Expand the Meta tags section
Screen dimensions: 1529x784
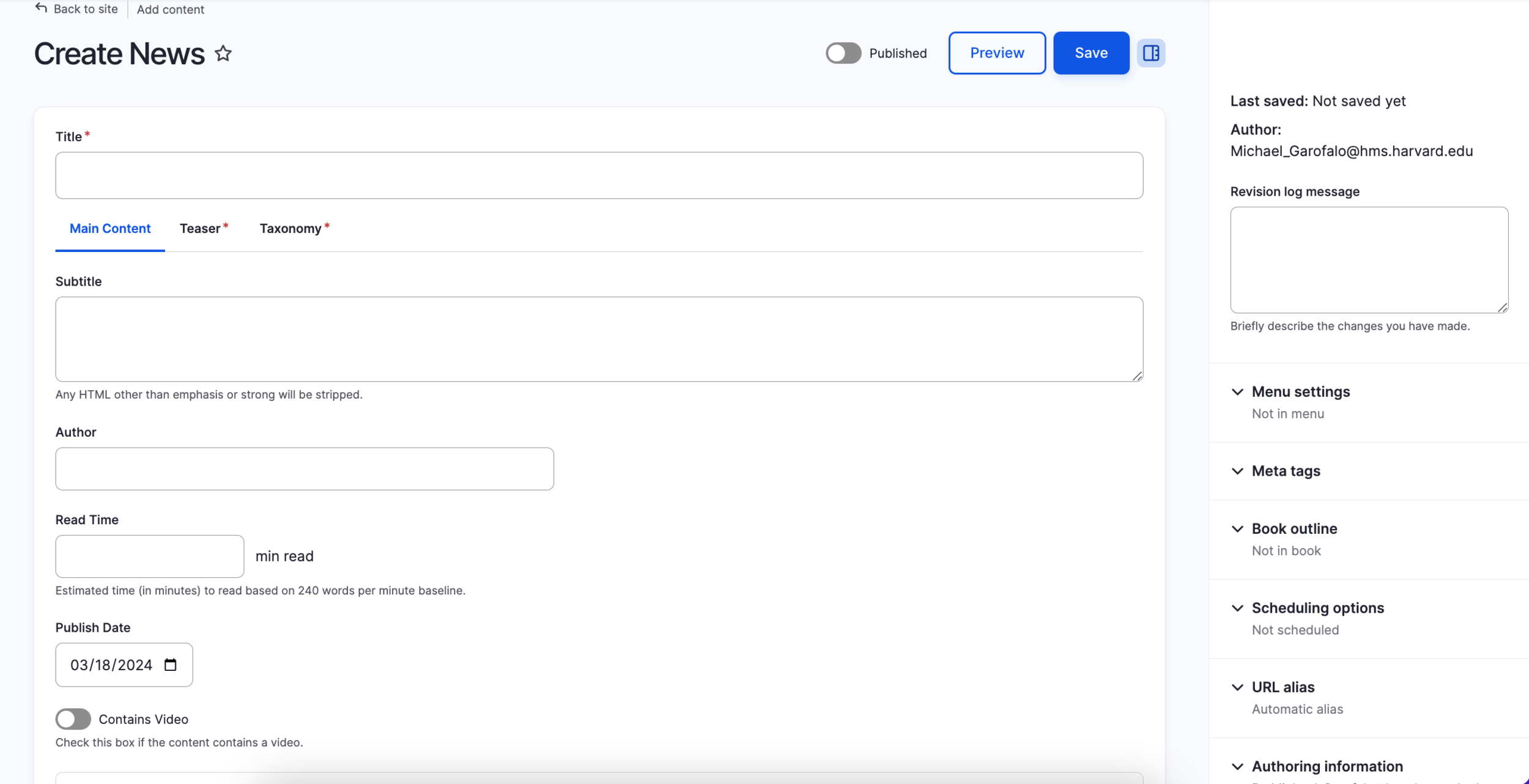click(x=1286, y=471)
